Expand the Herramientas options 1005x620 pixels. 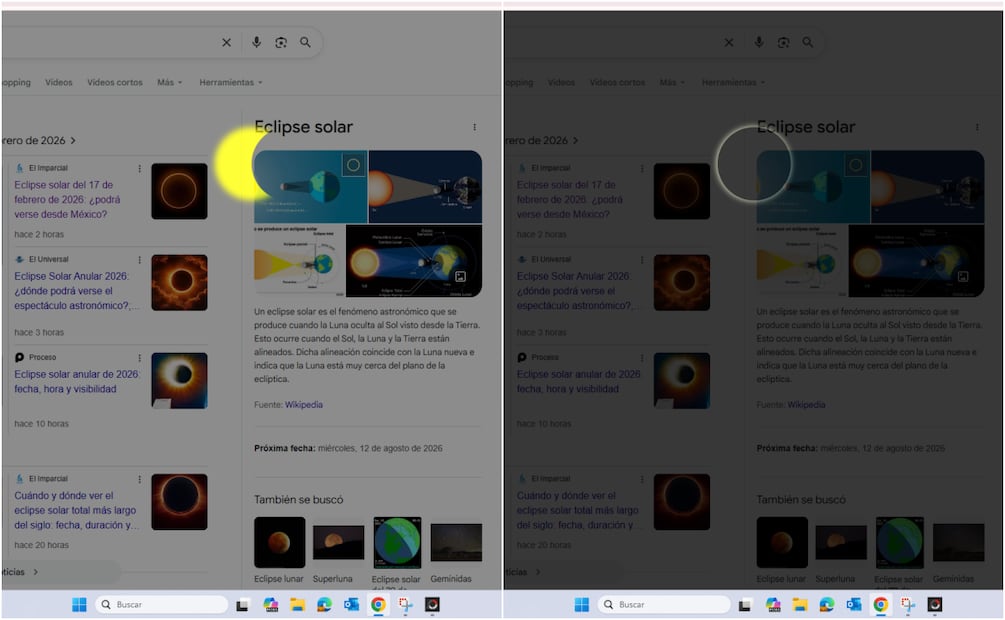228,82
